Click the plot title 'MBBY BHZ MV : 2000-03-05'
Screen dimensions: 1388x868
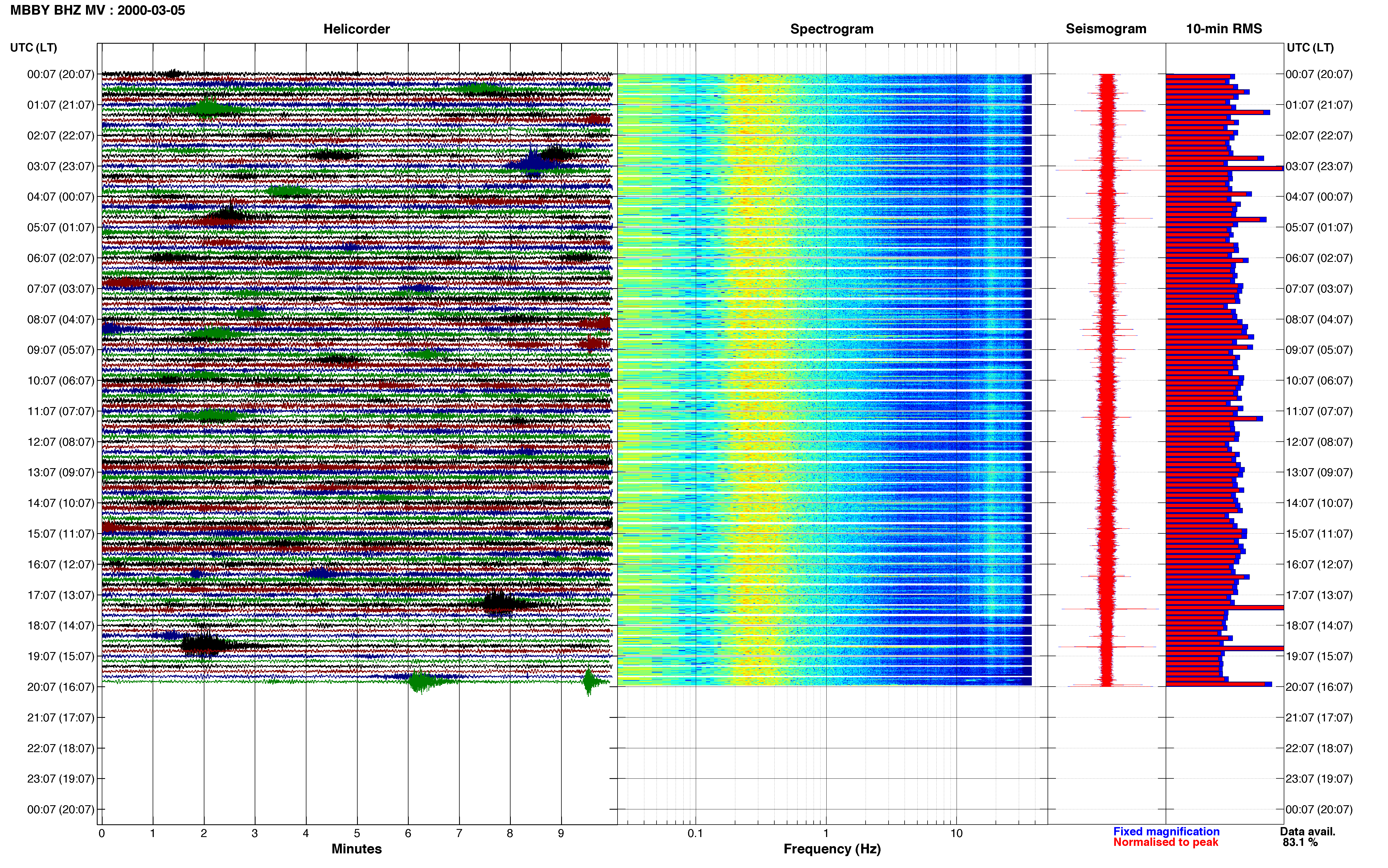pos(98,10)
